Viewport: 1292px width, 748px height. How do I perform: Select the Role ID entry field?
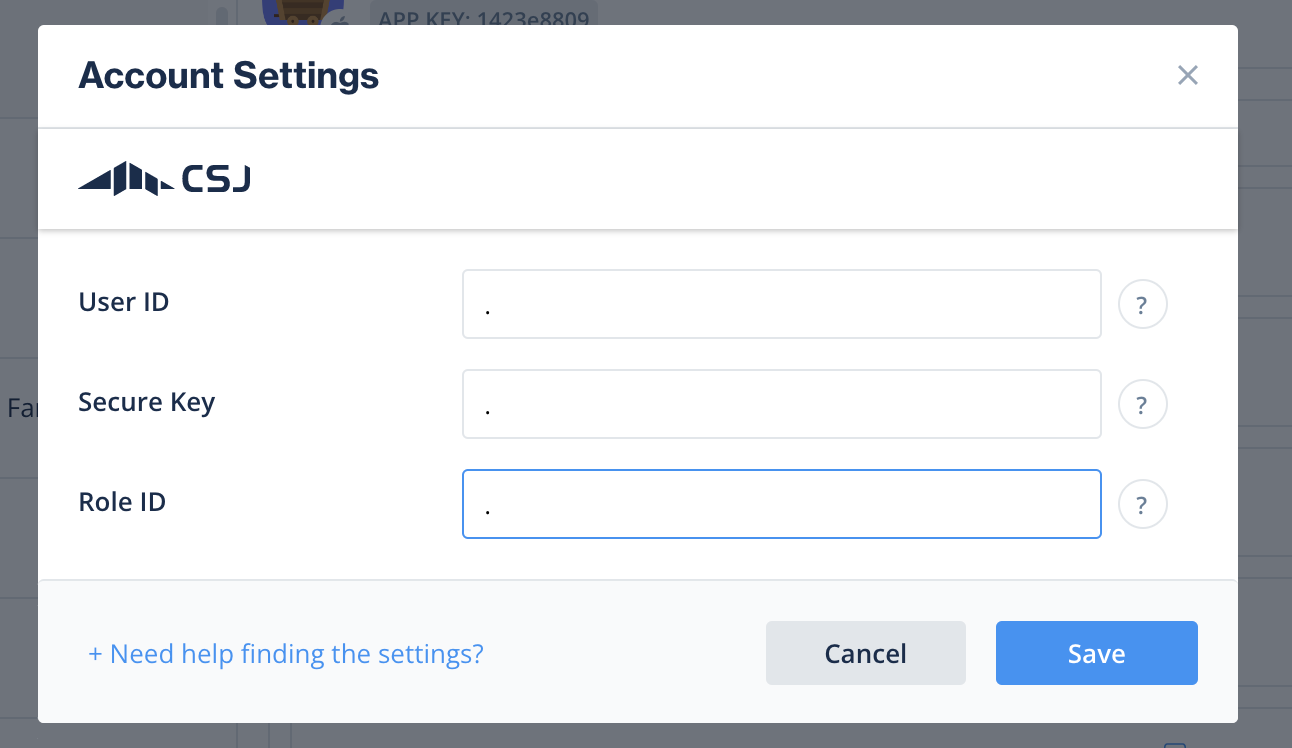(781, 503)
